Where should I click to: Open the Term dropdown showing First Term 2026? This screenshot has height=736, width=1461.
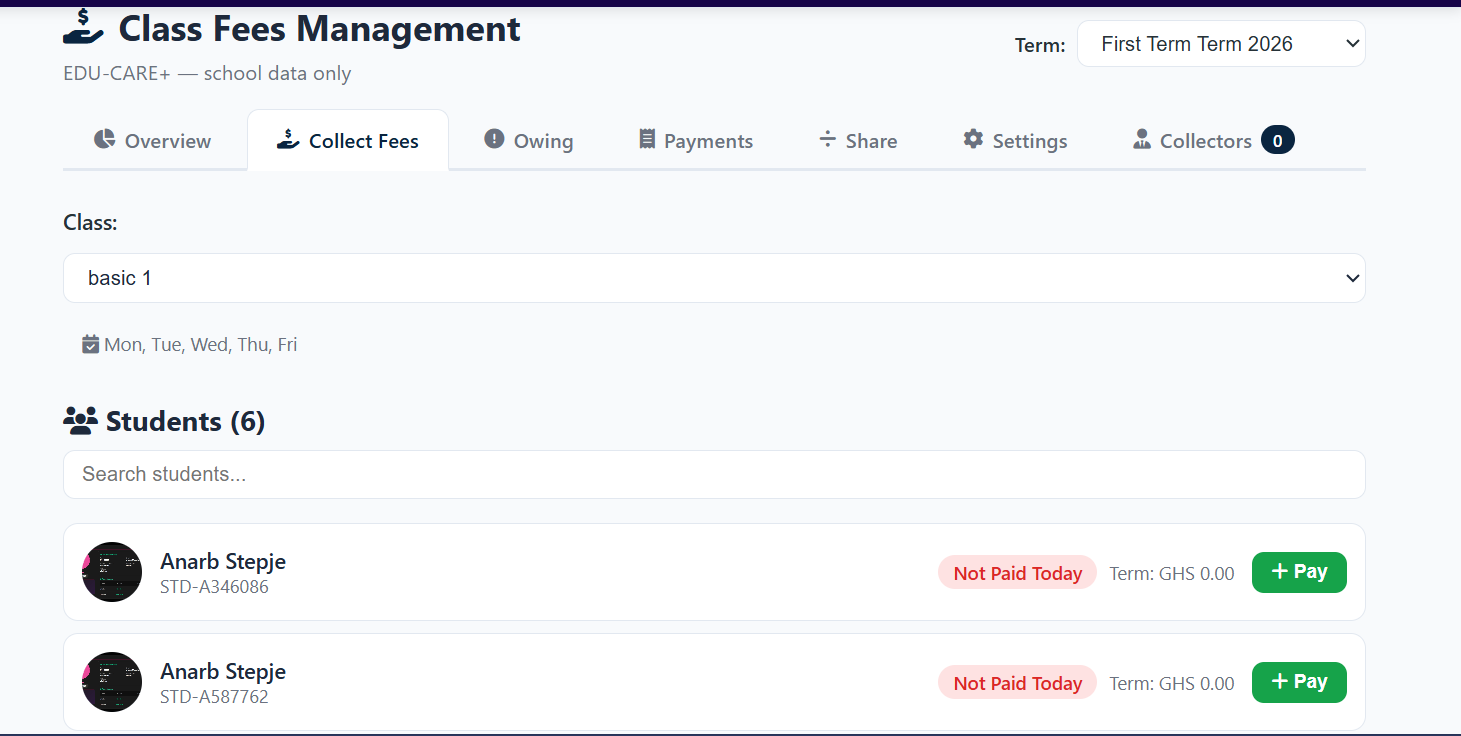(1220, 44)
